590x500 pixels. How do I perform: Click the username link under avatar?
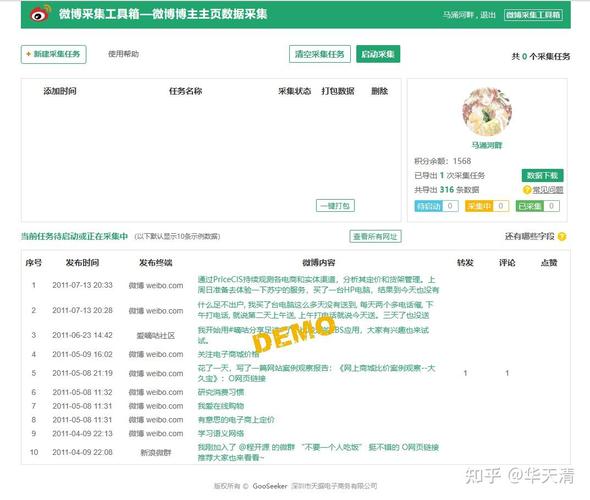click(x=487, y=146)
